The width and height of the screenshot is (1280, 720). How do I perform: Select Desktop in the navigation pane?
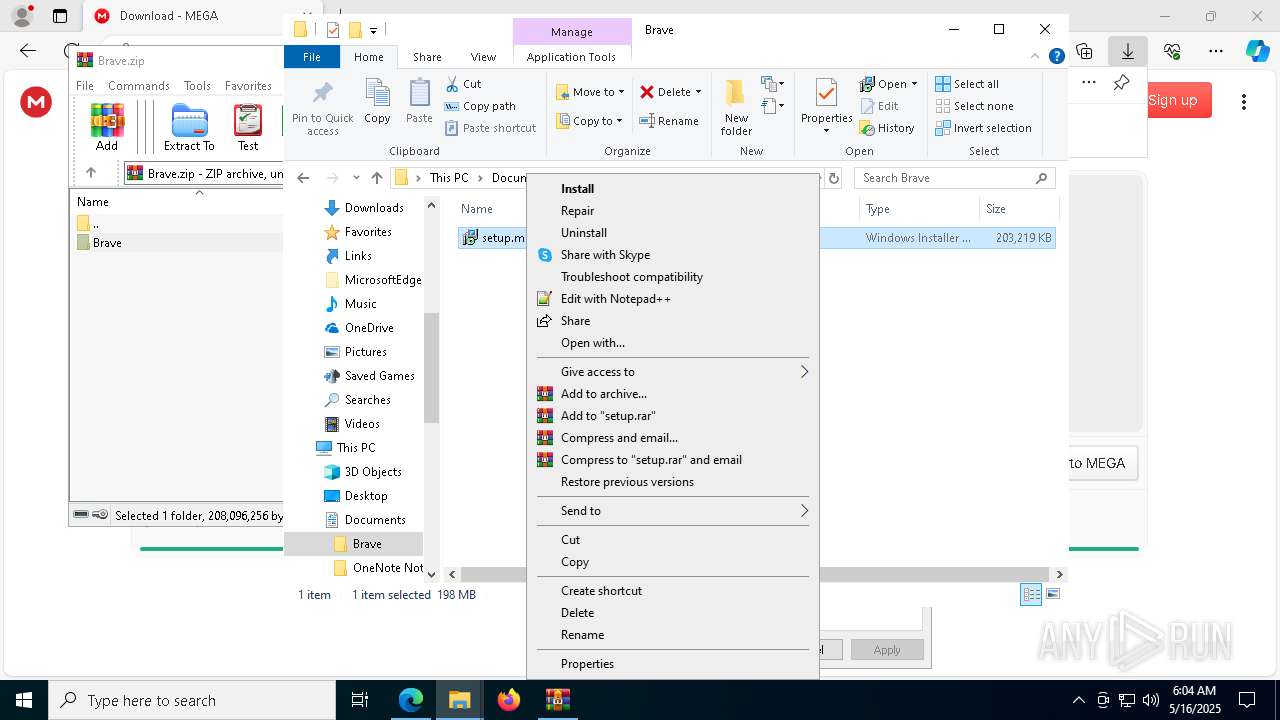[366, 495]
